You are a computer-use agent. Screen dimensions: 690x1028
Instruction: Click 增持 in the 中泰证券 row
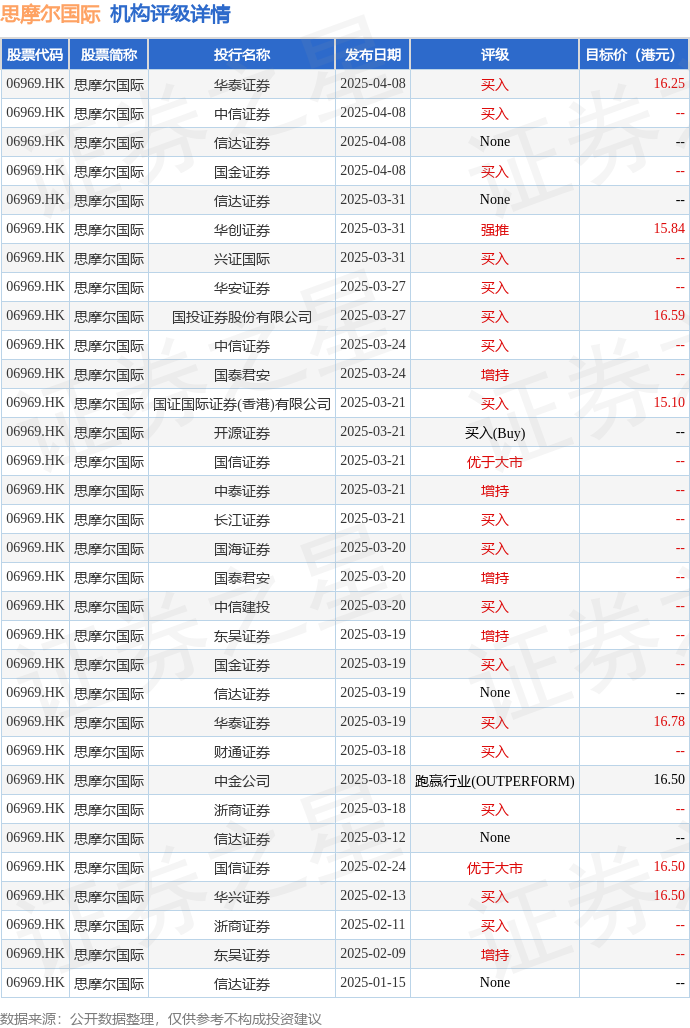coord(495,490)
